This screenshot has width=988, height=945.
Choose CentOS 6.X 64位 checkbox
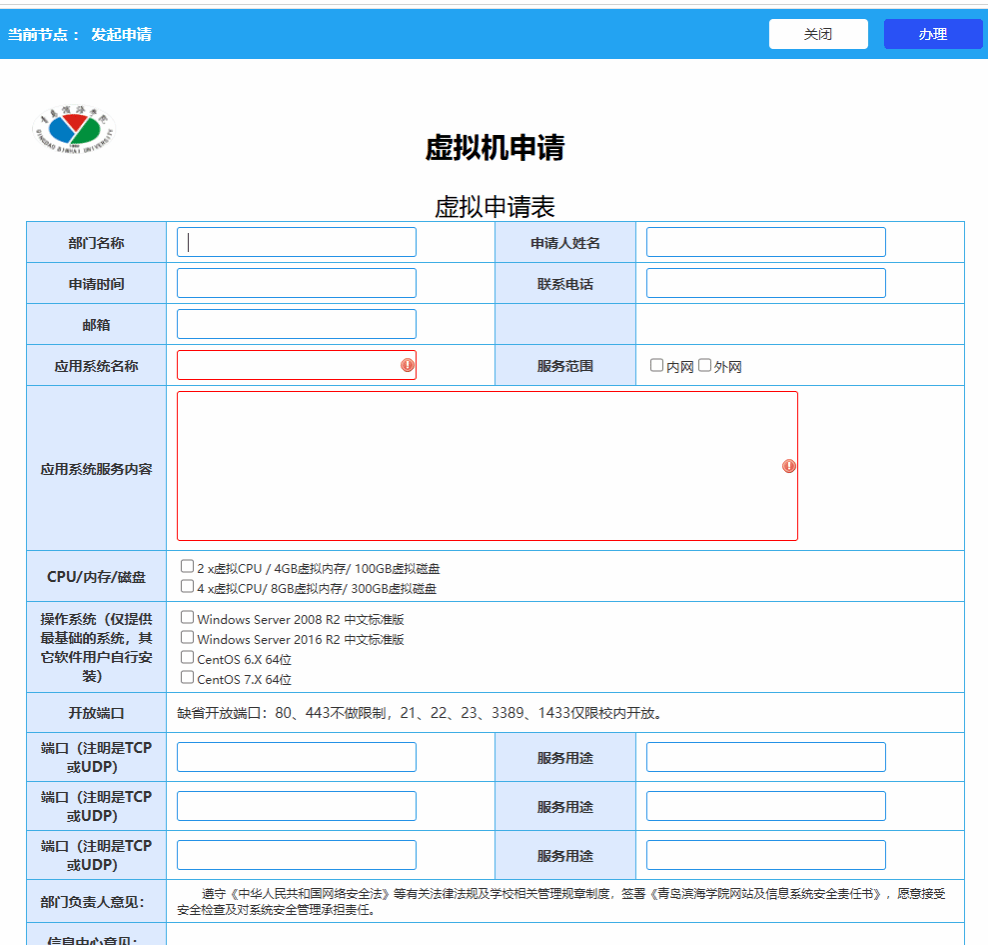(x=187, y=658)
